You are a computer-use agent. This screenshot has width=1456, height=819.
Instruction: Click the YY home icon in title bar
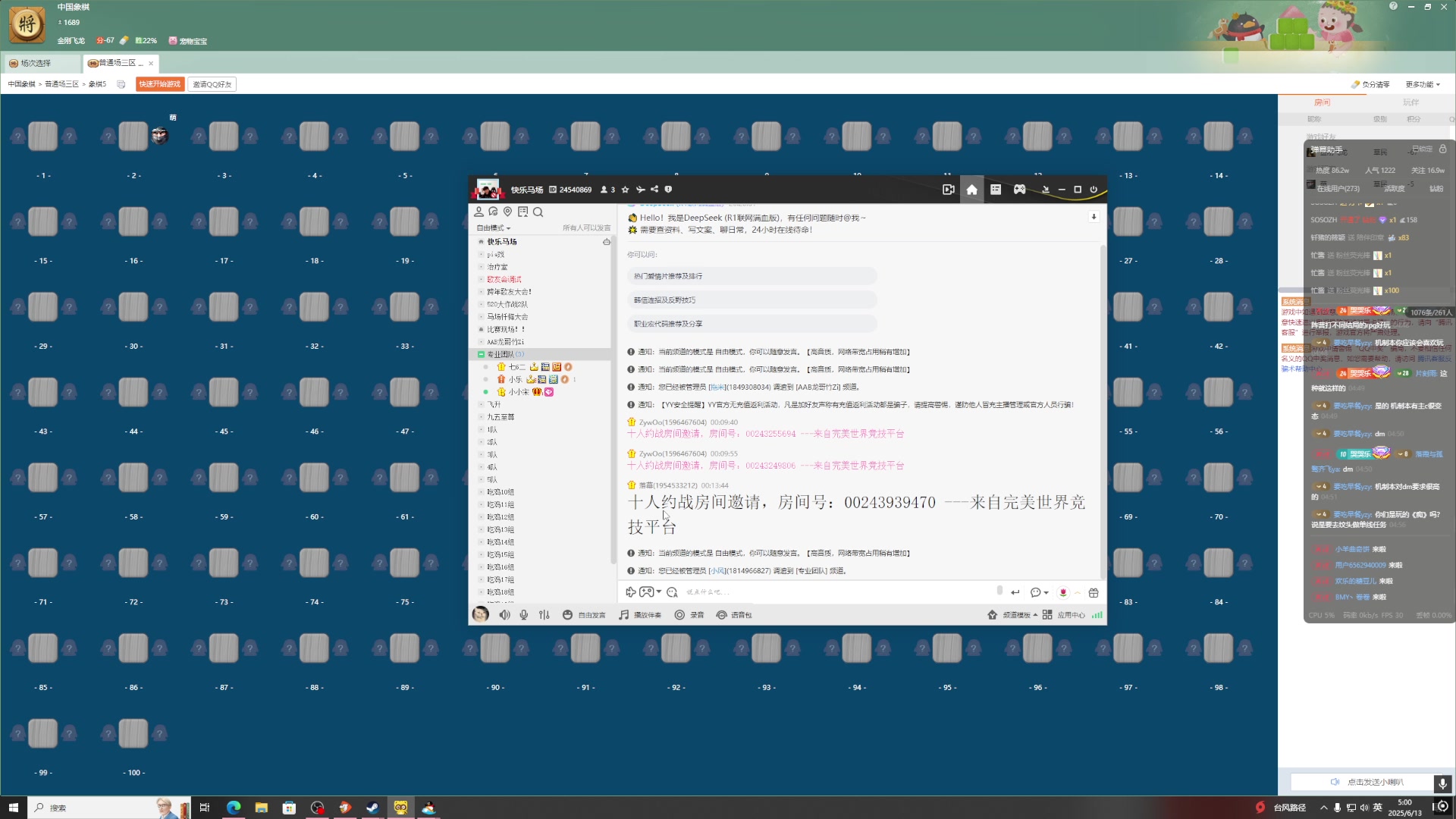971,190
